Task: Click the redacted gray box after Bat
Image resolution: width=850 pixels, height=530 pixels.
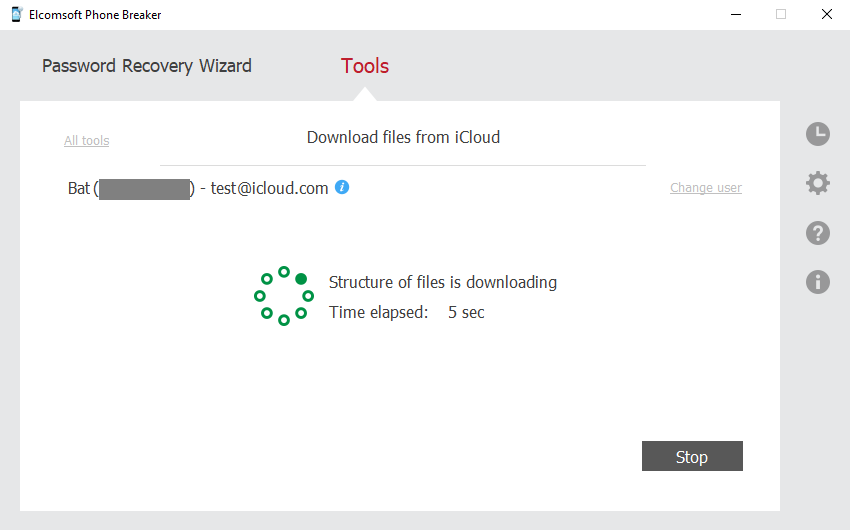Action: [144, 189]
